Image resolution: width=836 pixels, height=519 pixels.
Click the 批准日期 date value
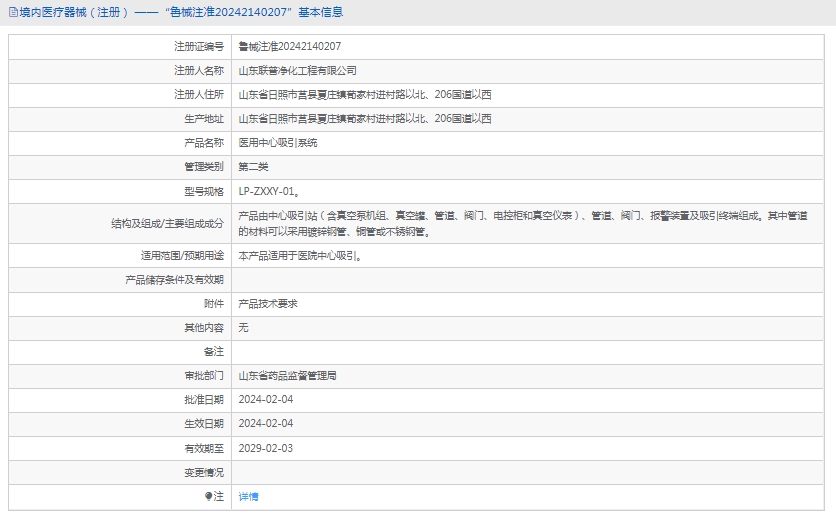(265, 400)
